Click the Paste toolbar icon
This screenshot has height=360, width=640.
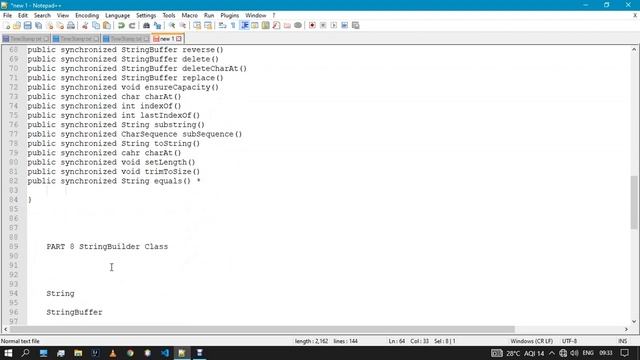(x=107, y=25)
